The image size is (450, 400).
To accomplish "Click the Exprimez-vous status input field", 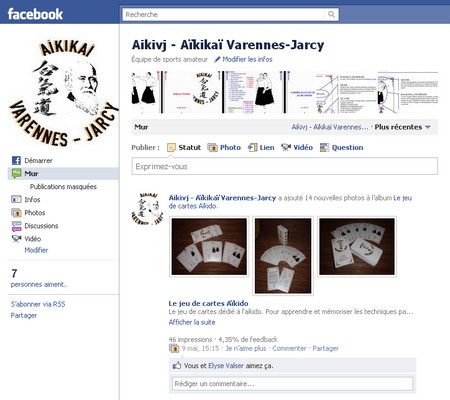I will (285, 166).
